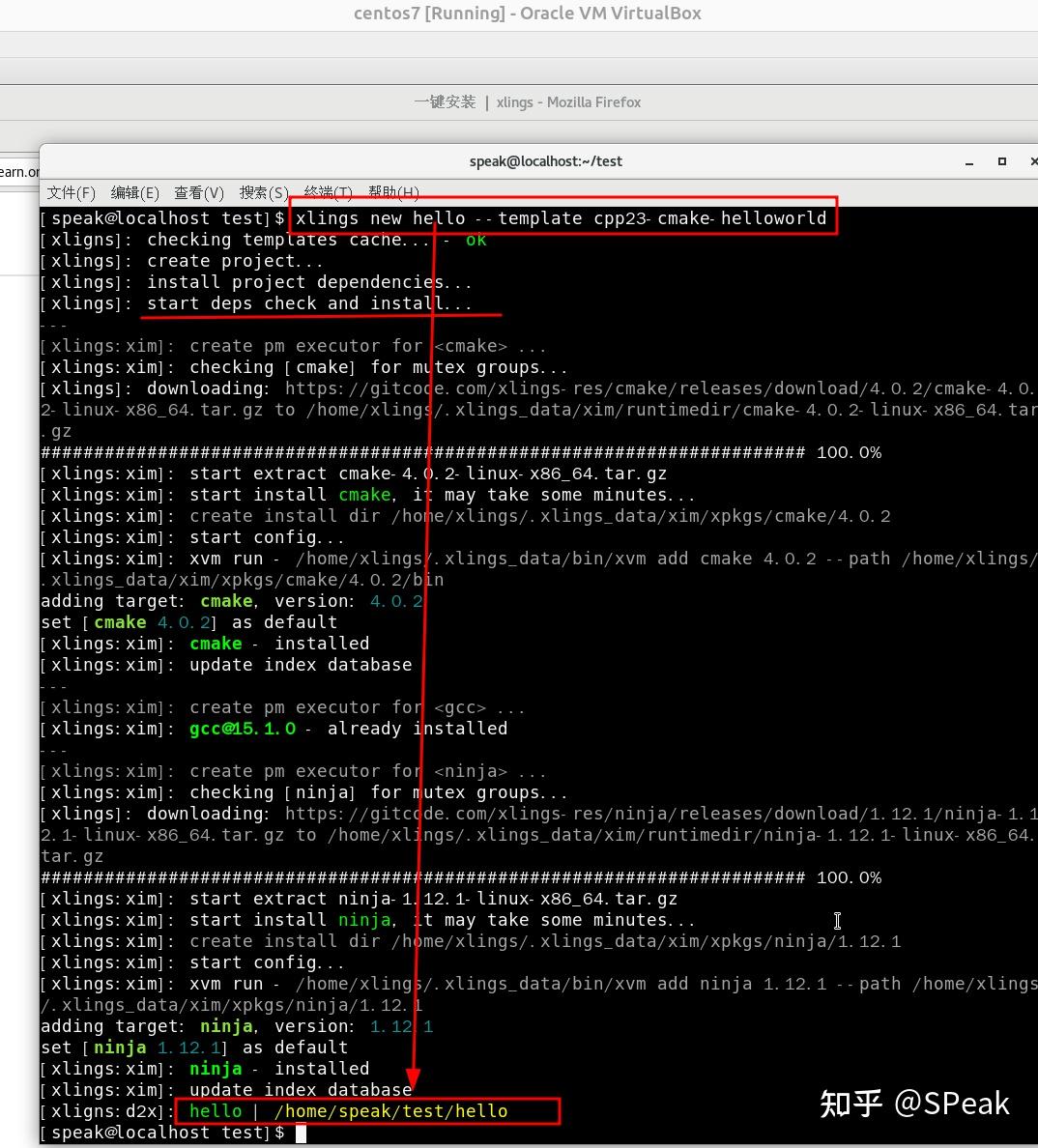Open the 编辑(E) menu
This screenshot has height=1148, width=1038.
tap(134, 192)
